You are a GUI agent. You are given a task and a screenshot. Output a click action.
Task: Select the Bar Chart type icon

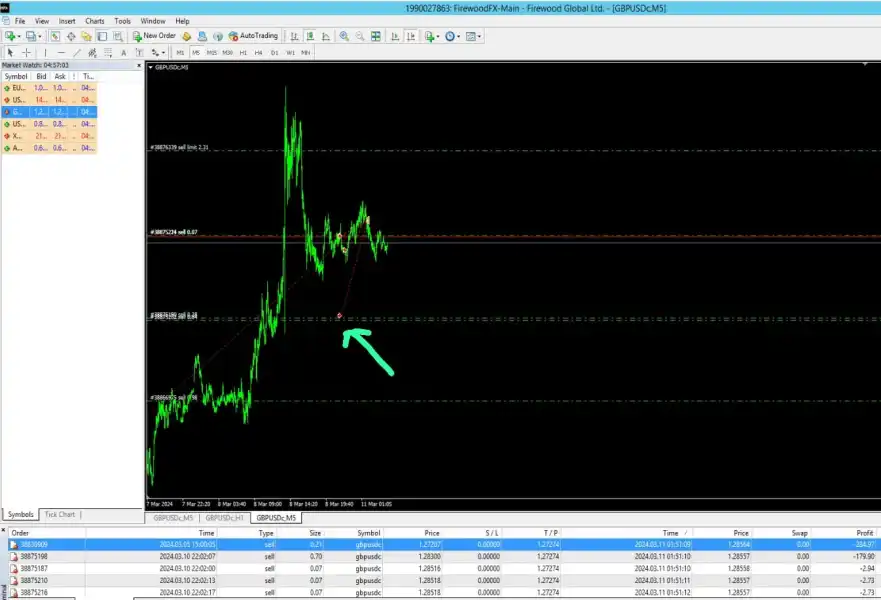(294, 36)
